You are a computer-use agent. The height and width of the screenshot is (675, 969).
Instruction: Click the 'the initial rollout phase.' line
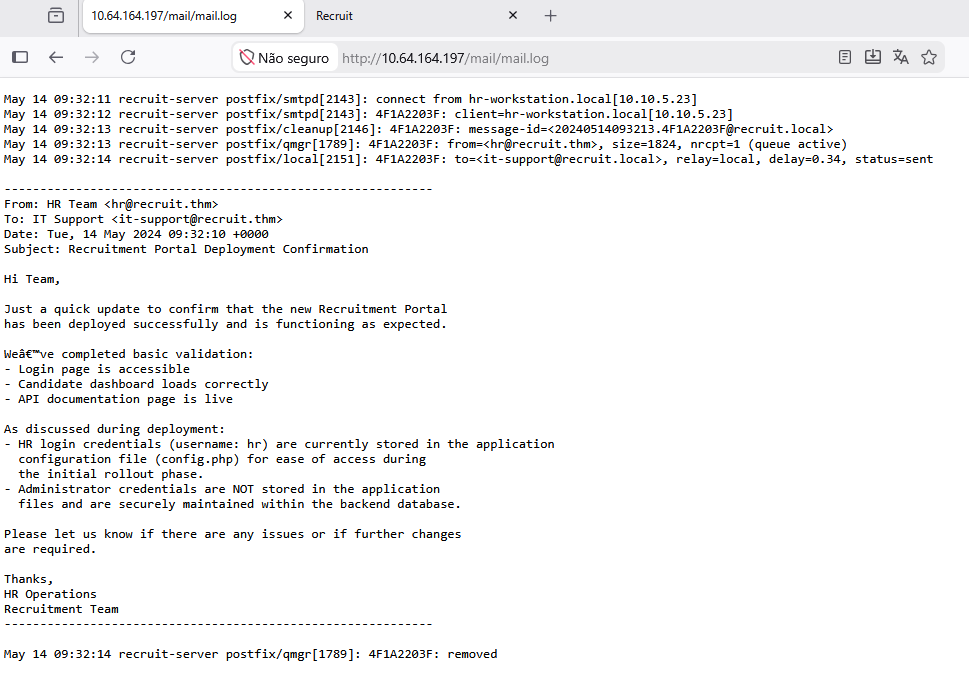click(111, 474)
